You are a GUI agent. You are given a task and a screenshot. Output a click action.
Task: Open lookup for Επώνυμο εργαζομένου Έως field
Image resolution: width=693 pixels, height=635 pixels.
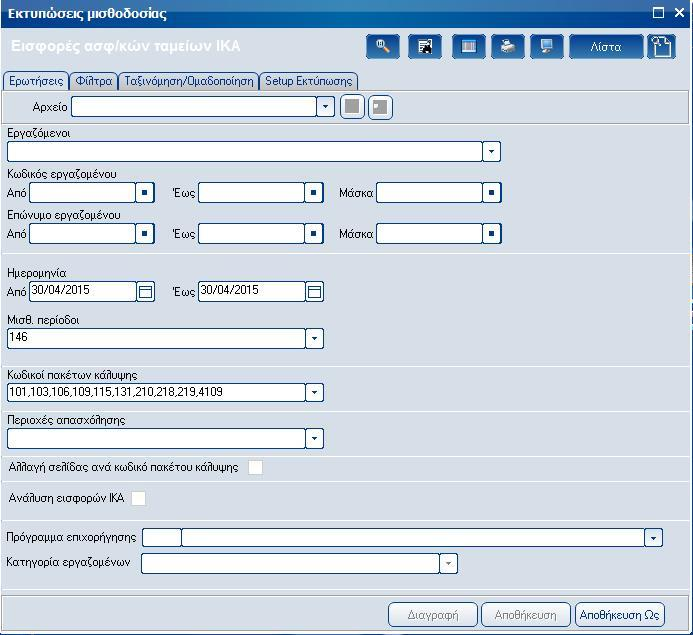314,233
